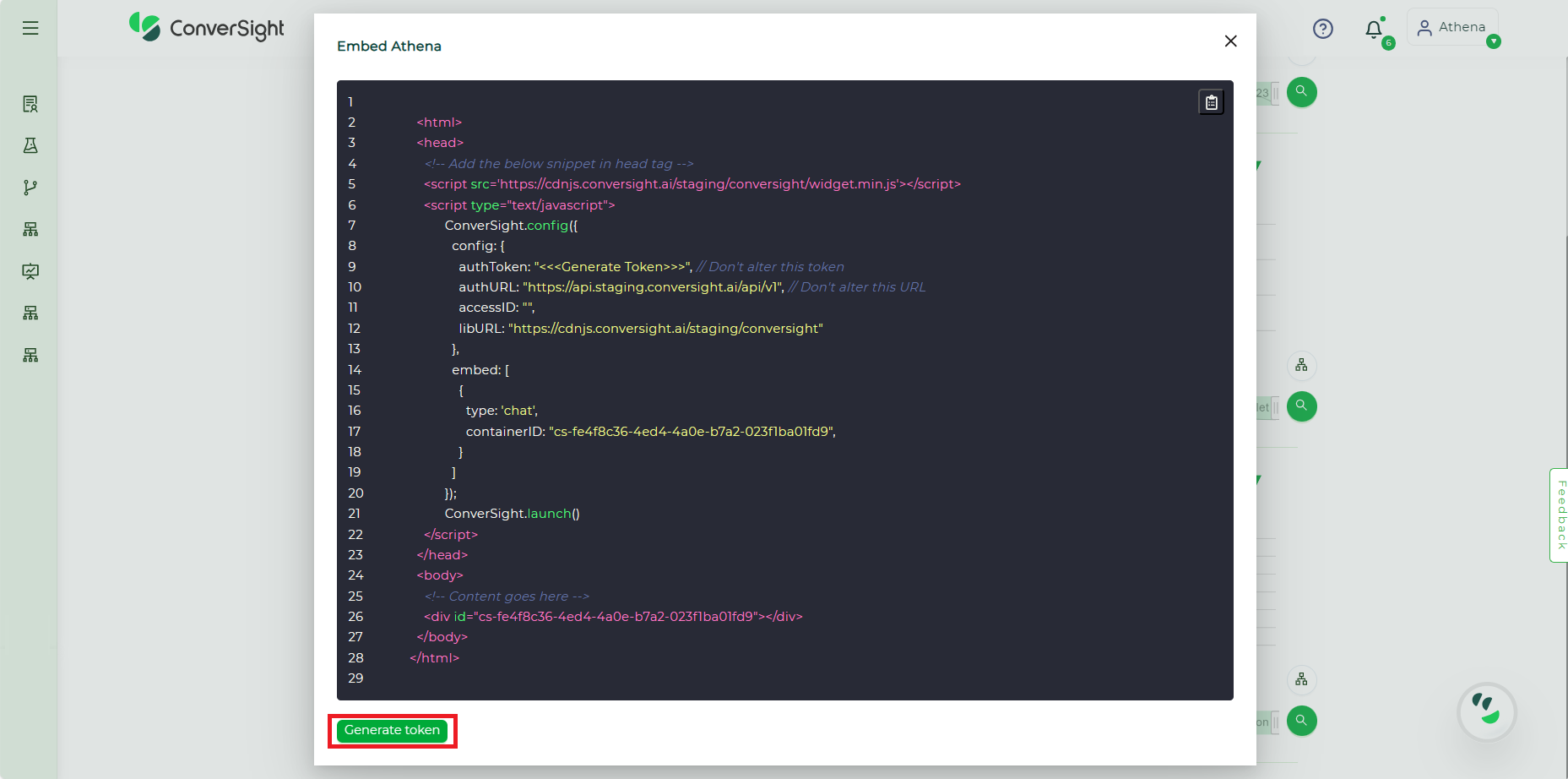Screen dimensions: 1568x779
Task: Copy the embed code with the clipboard icon
Action: [x=1211, y=102]
